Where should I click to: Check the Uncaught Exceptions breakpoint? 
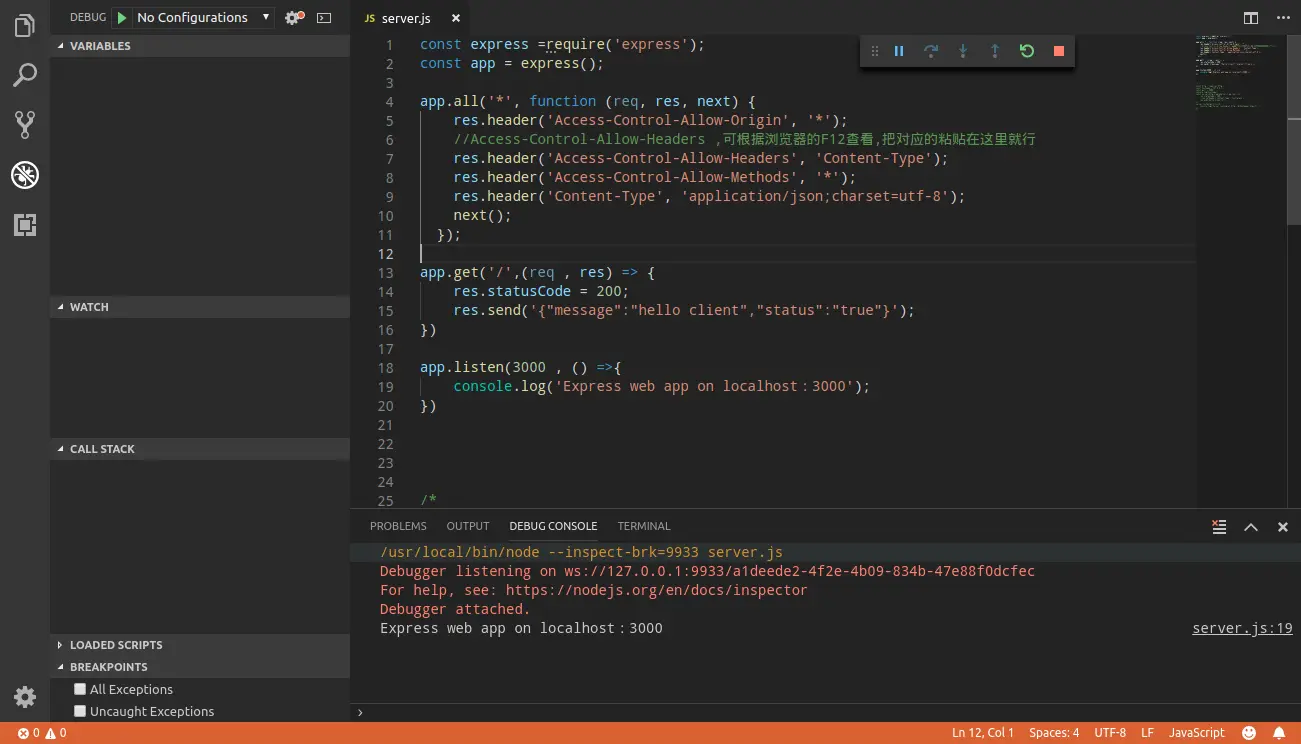tap(81, 711)
